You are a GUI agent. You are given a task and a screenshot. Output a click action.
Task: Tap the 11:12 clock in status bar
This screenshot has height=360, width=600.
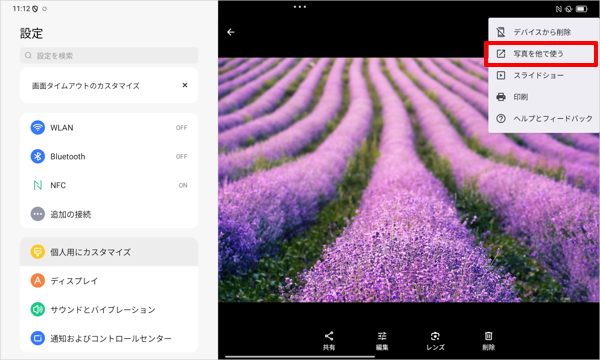point(21,8)
